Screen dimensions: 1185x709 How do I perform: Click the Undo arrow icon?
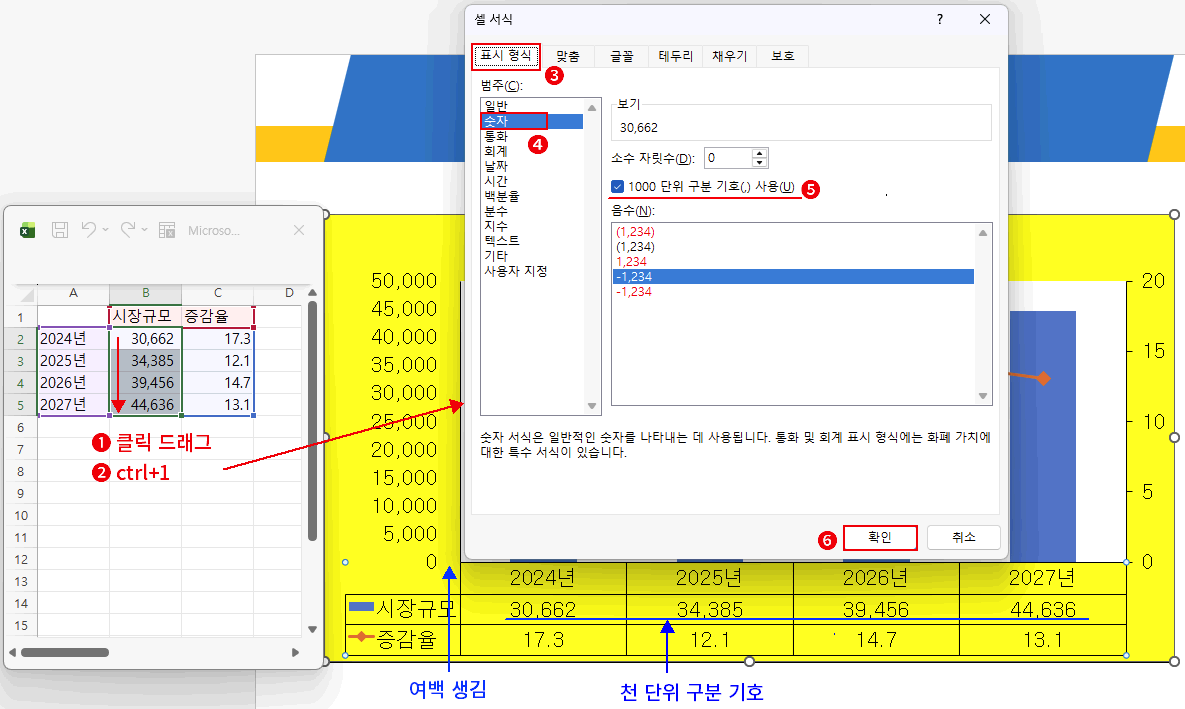tap(89, 230)
